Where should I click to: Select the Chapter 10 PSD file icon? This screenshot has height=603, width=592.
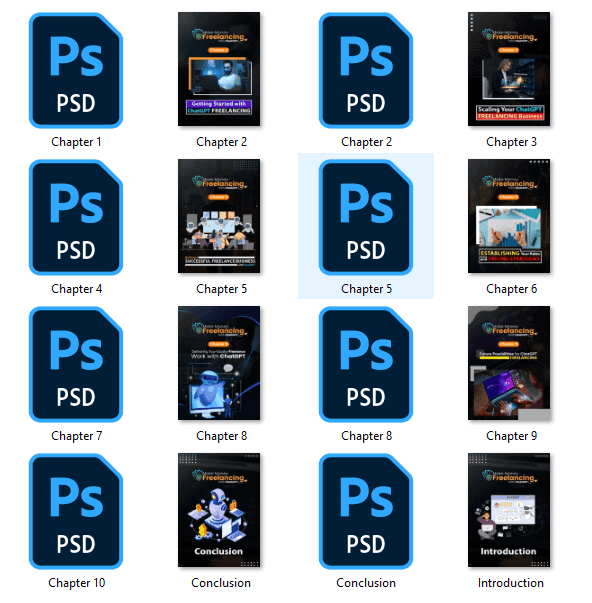click(76, 511)
